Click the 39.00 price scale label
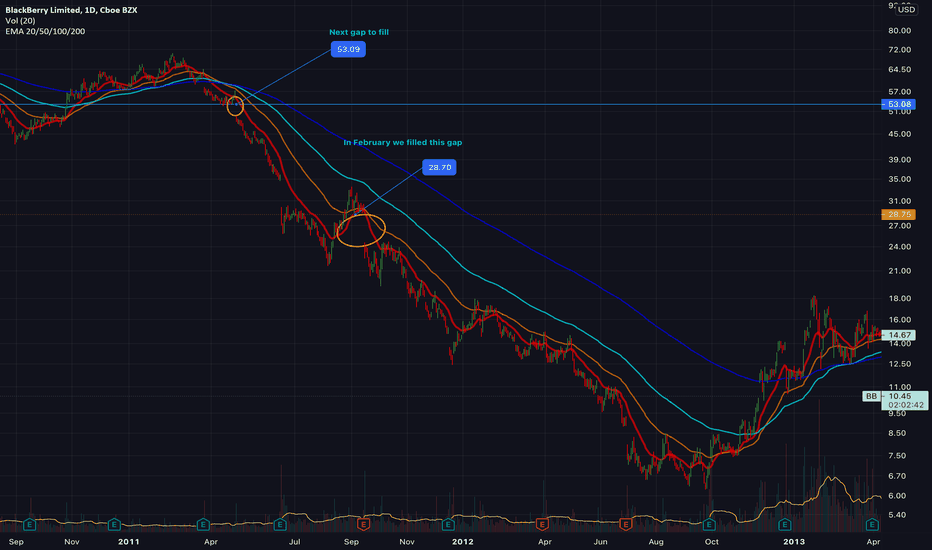Screen dimensions: 932x550 (899, 159)
